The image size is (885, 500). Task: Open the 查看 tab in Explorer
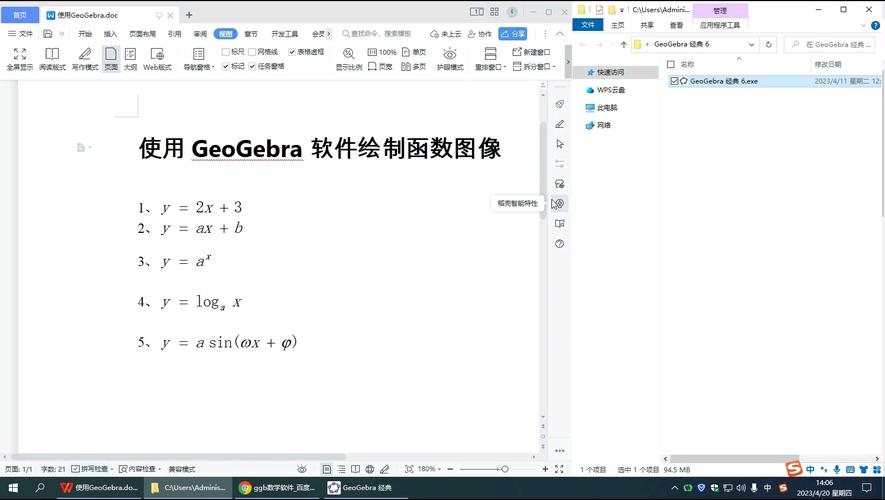676,25
